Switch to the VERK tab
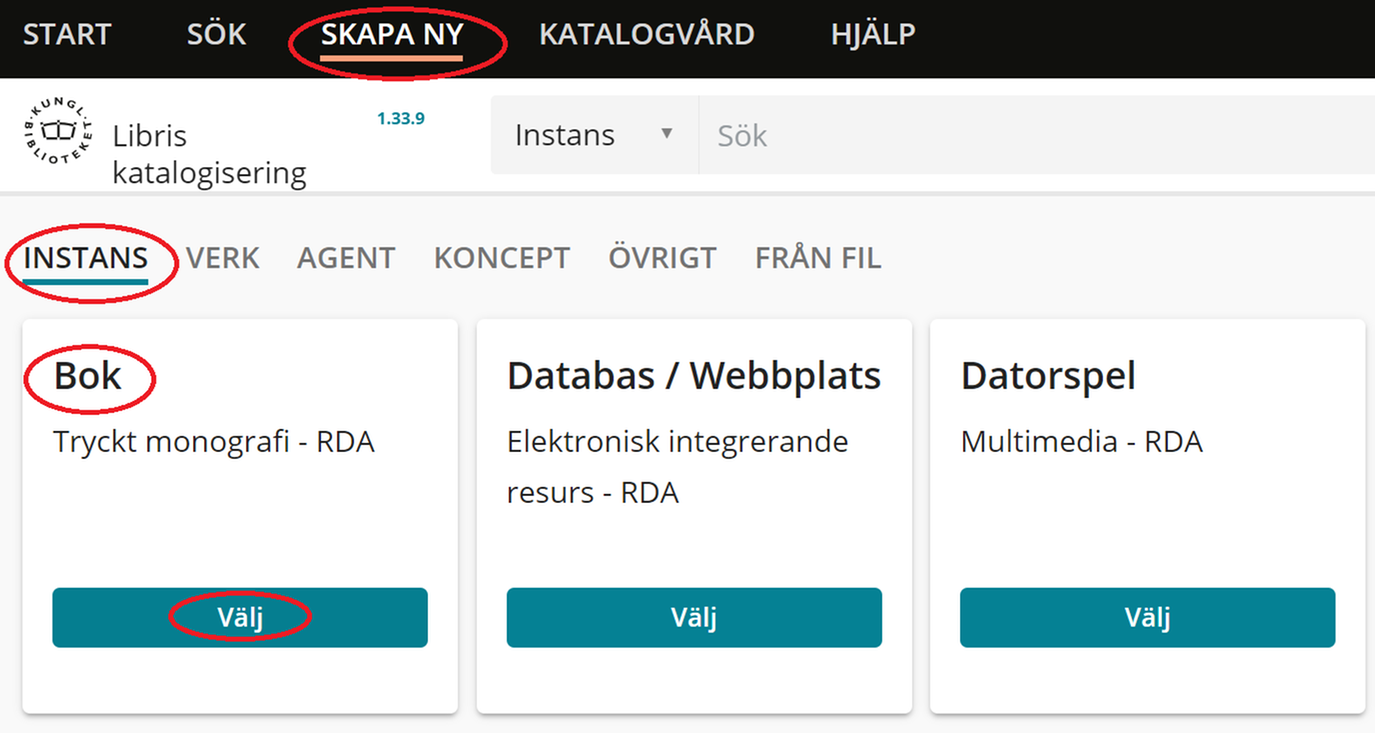This screenshot has width=1375, height=733. (x=223, y=257)
